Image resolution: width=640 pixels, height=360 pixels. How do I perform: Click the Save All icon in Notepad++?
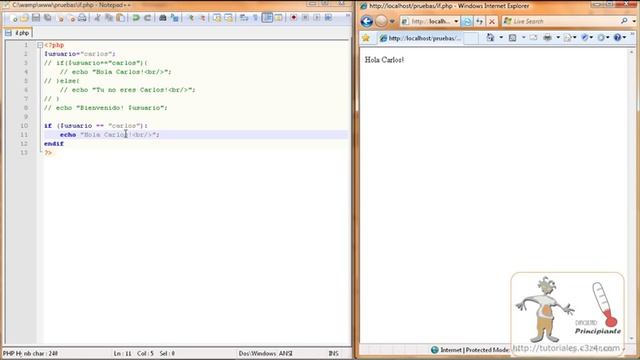click(47, 18)
